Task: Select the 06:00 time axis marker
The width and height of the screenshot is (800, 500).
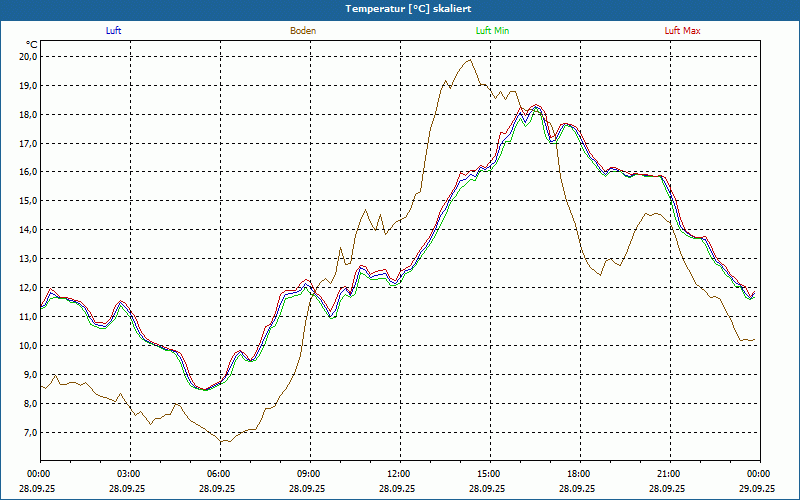Action: (x=218, y=474)
